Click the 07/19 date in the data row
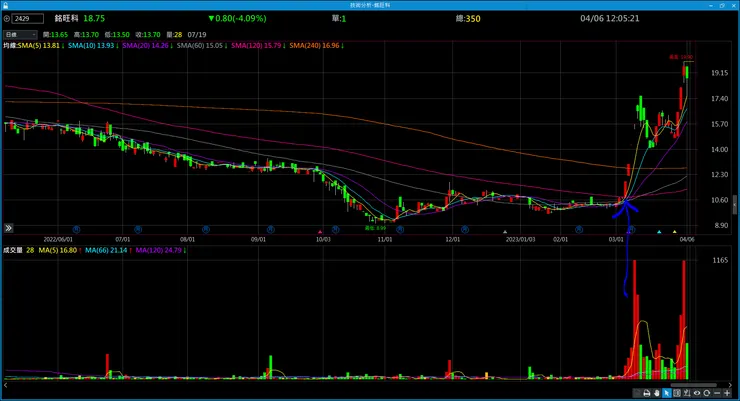The image size is (740, 401). (197, 35)
